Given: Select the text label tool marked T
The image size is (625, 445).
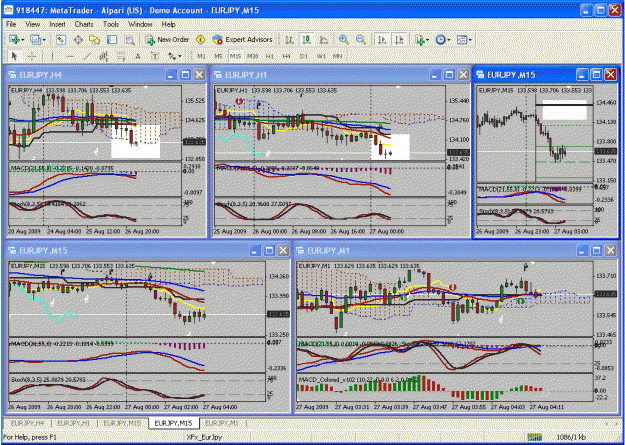Looking at the screenshot, I should point(155,56).
